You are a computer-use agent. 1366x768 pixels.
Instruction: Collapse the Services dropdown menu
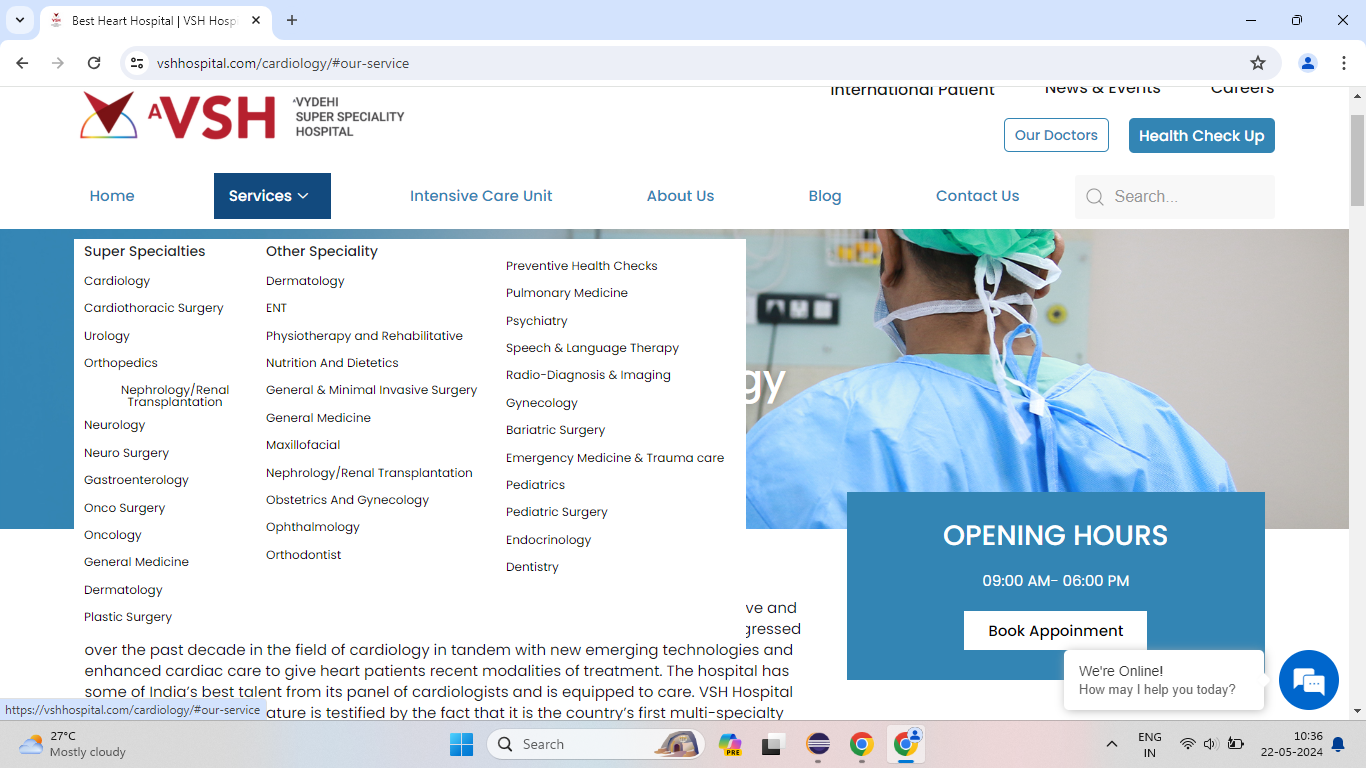tap(272, 196)
